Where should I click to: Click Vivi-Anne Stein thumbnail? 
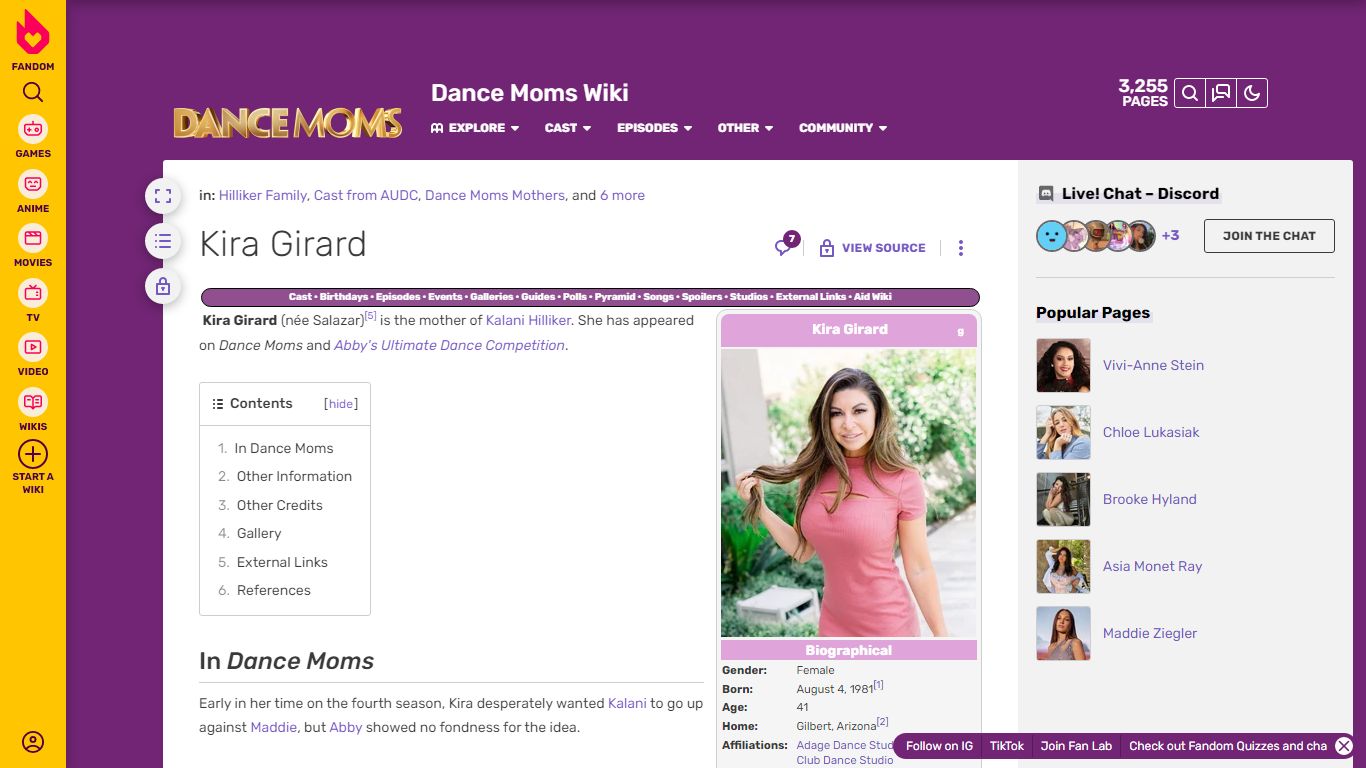pos(1064,365)
